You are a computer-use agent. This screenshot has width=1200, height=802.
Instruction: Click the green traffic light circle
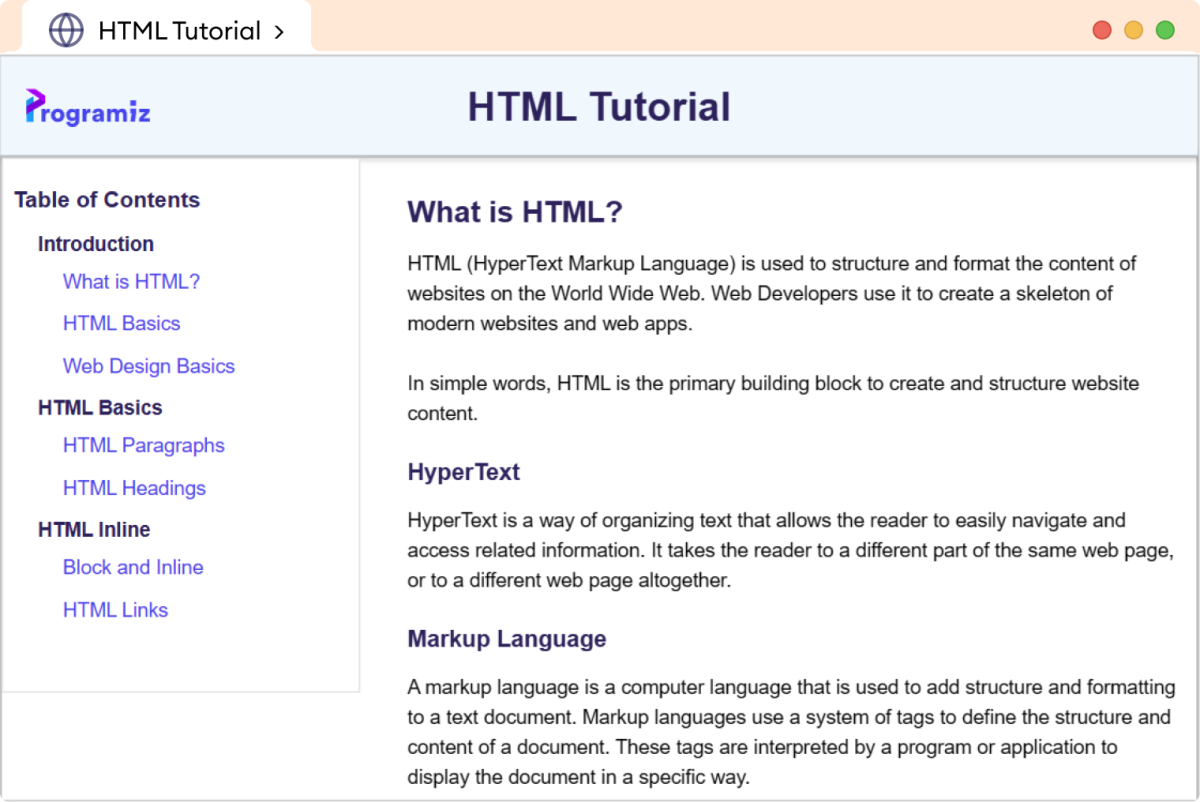(1164, 30)
